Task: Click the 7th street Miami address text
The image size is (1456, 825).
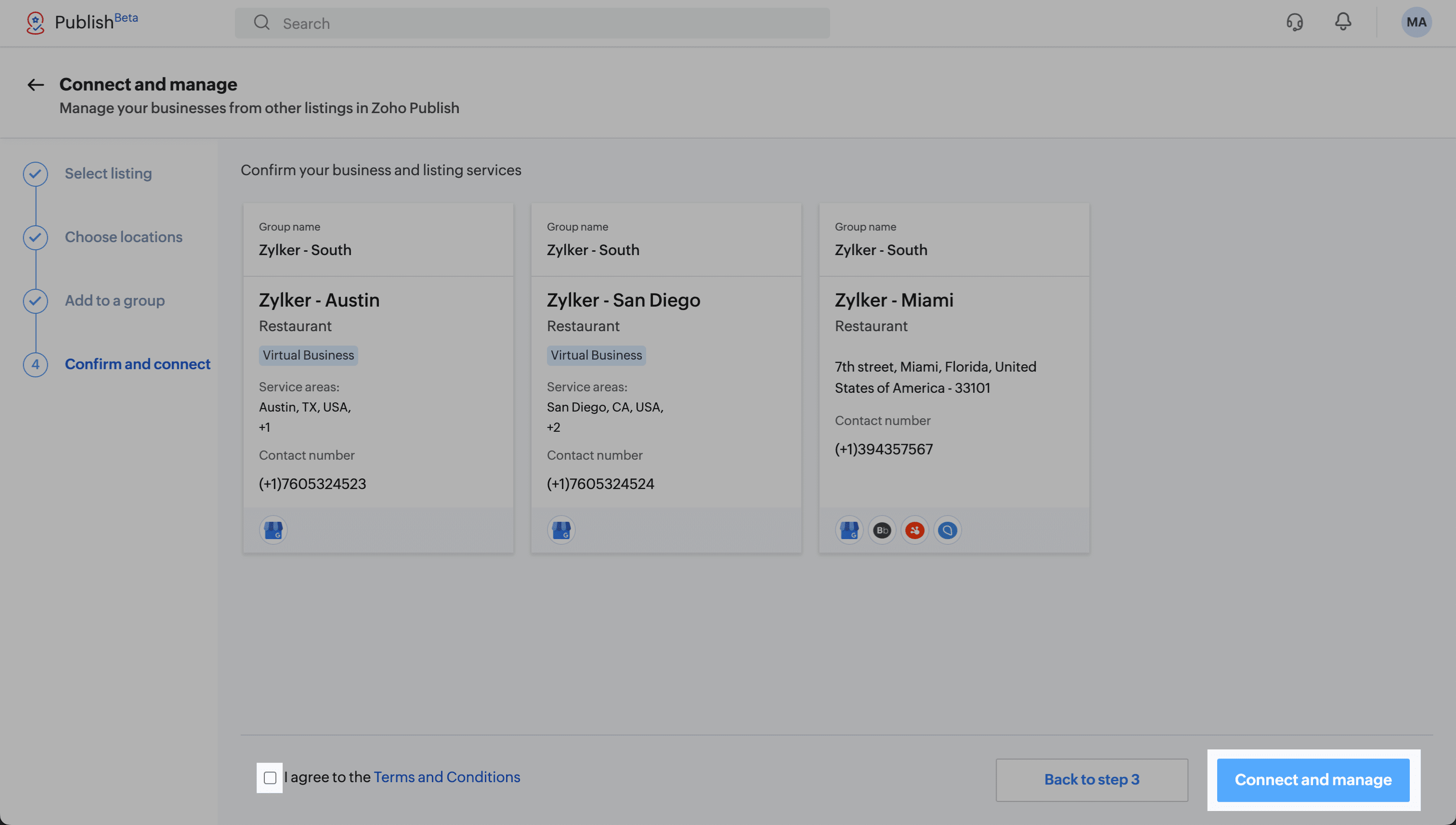Action: (935, 377)
